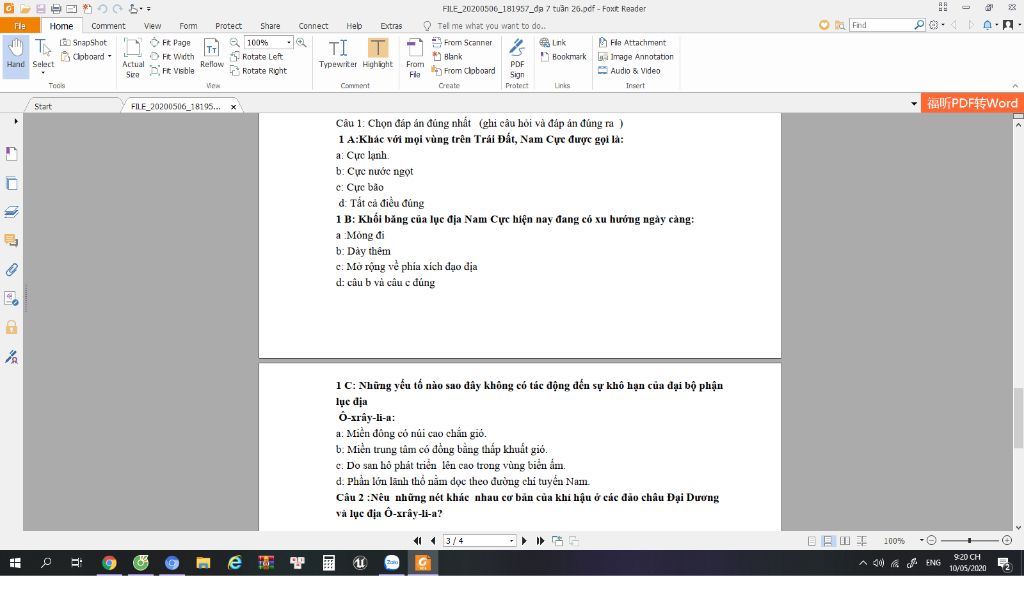Insert Audio & Video
The height and width of the screenshot is (591, 1024).
click(629, 71)
